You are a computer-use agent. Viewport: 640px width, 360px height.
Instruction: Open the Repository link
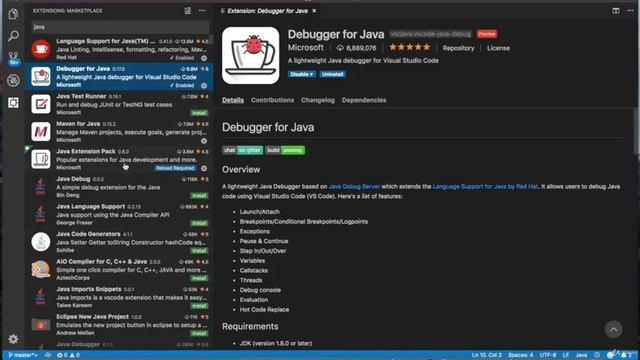coord(458,48)
